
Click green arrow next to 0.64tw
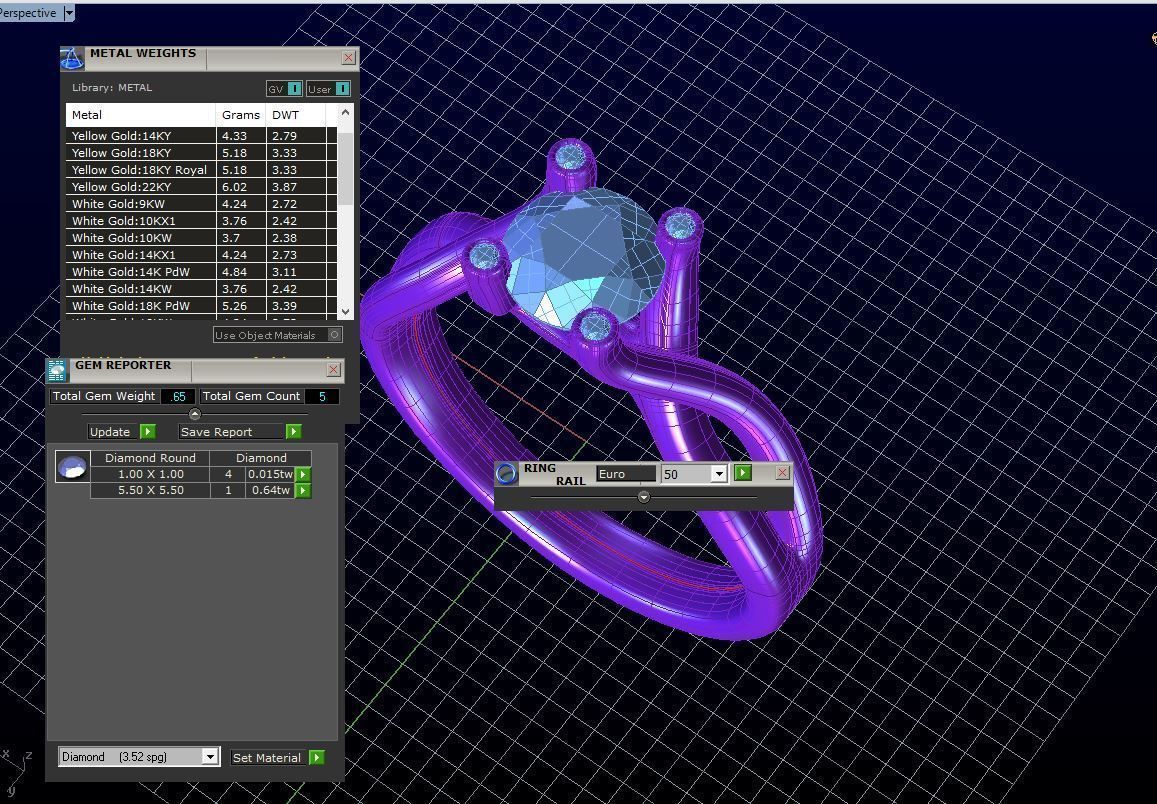pyautogui.click(x=303, y=491)
